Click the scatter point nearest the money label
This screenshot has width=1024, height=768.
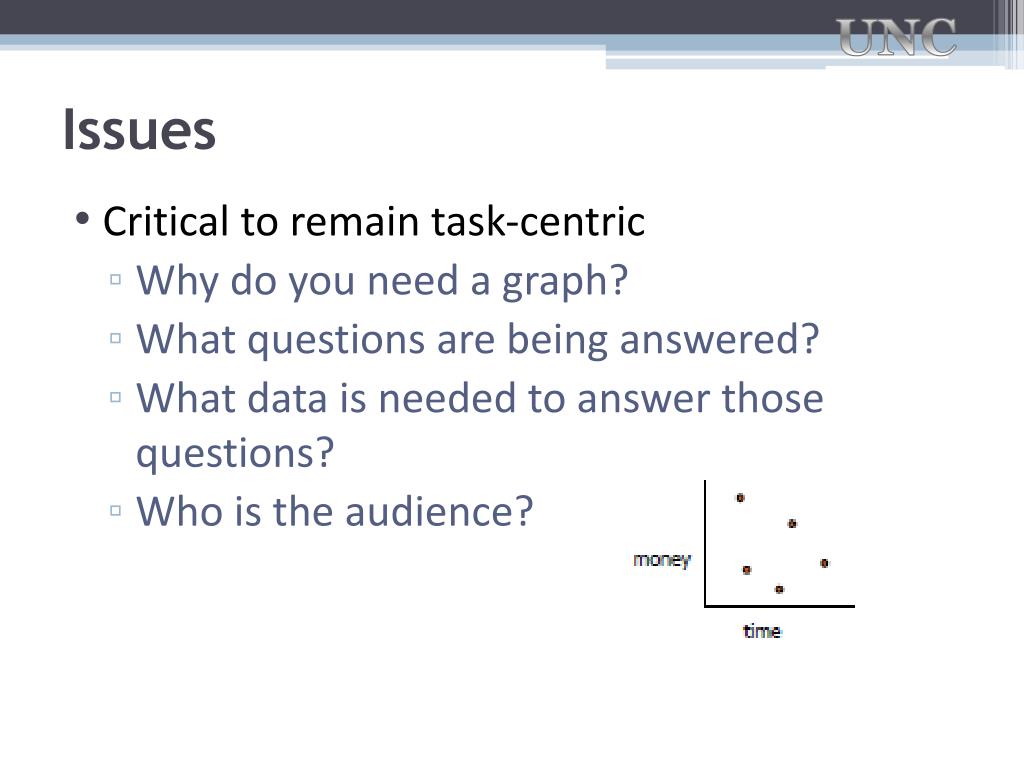[x=746, y=569]
